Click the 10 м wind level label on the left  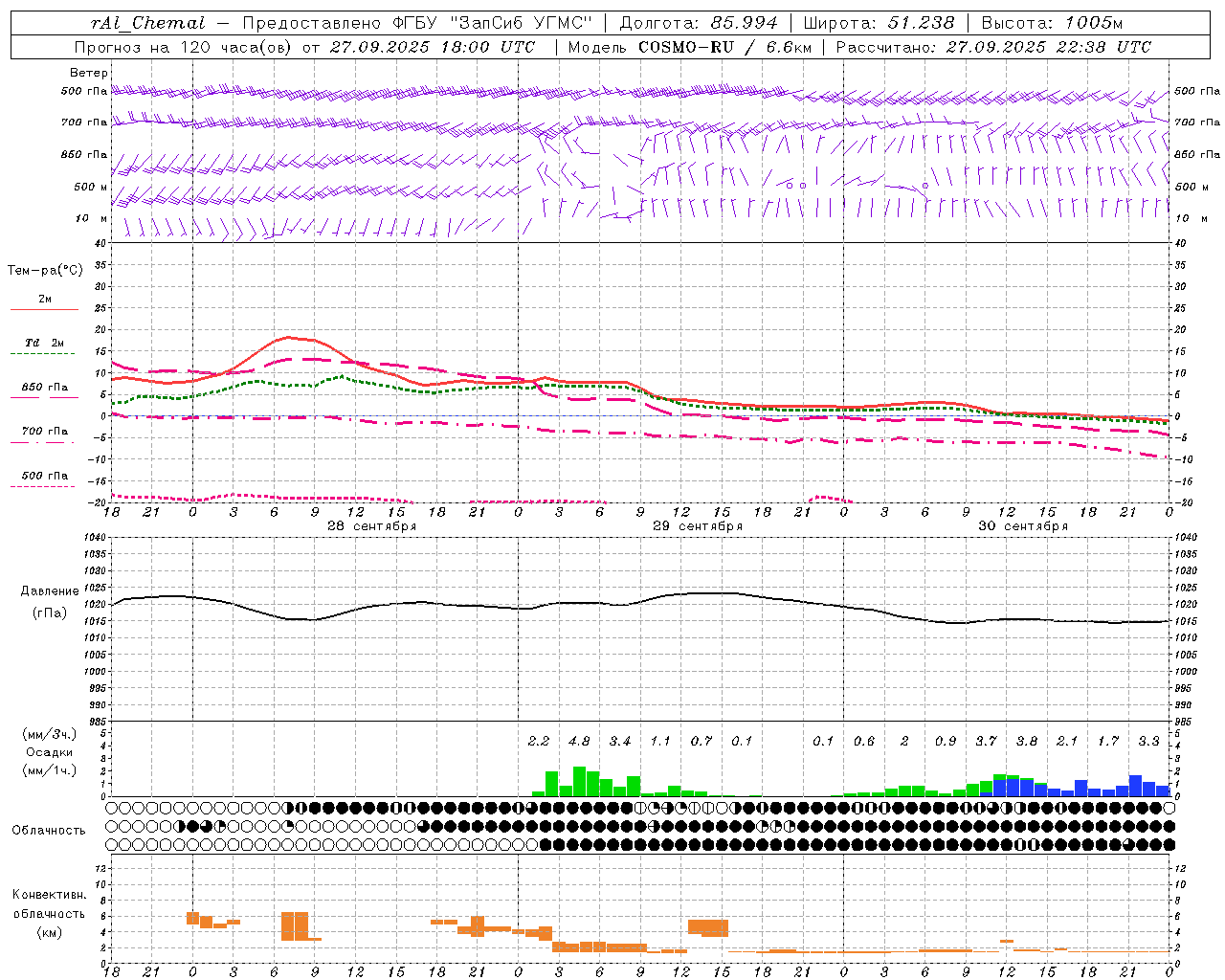[x=92, y=218]
